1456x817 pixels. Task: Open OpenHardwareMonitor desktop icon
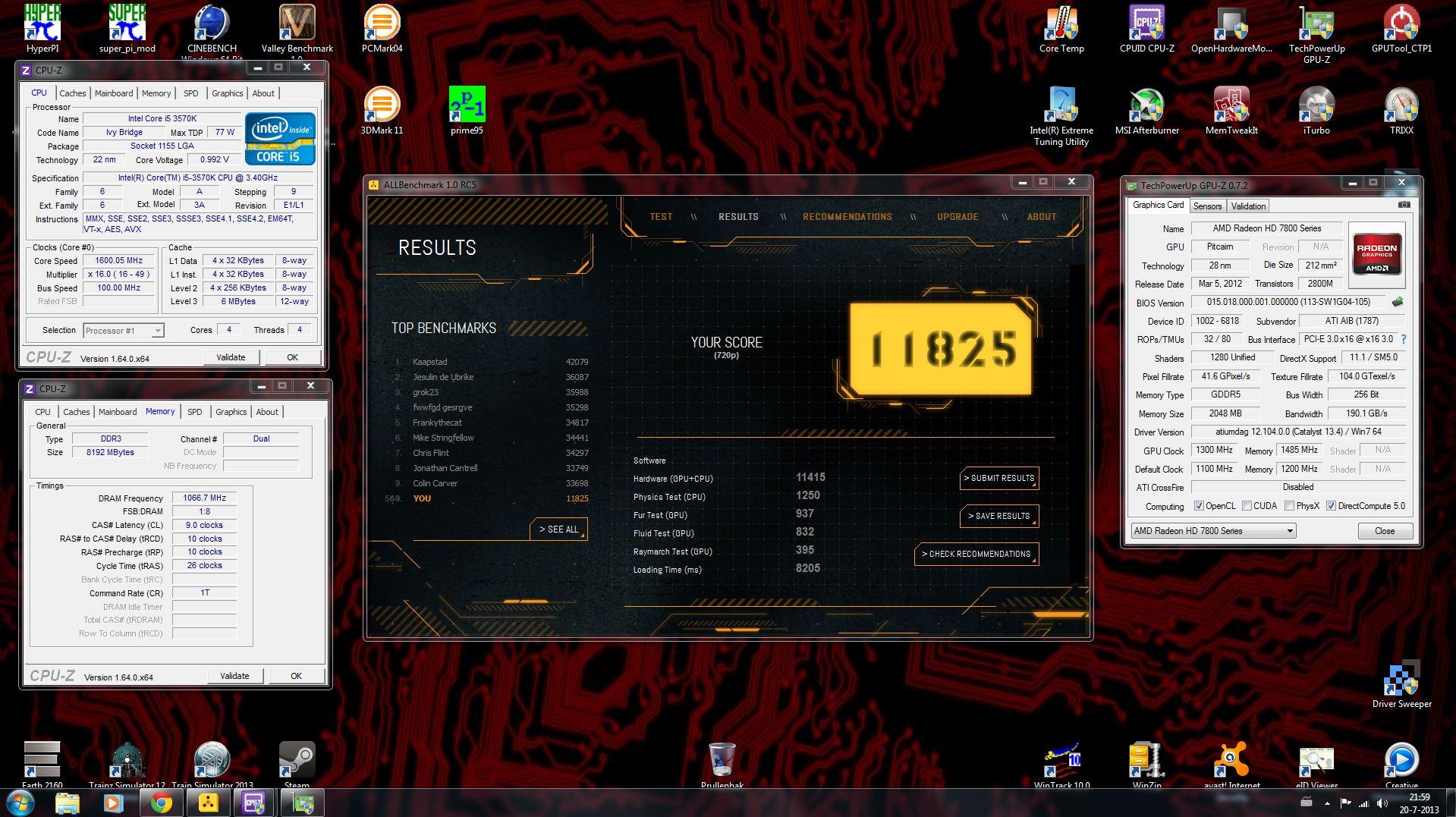(x=1231, y=29)
